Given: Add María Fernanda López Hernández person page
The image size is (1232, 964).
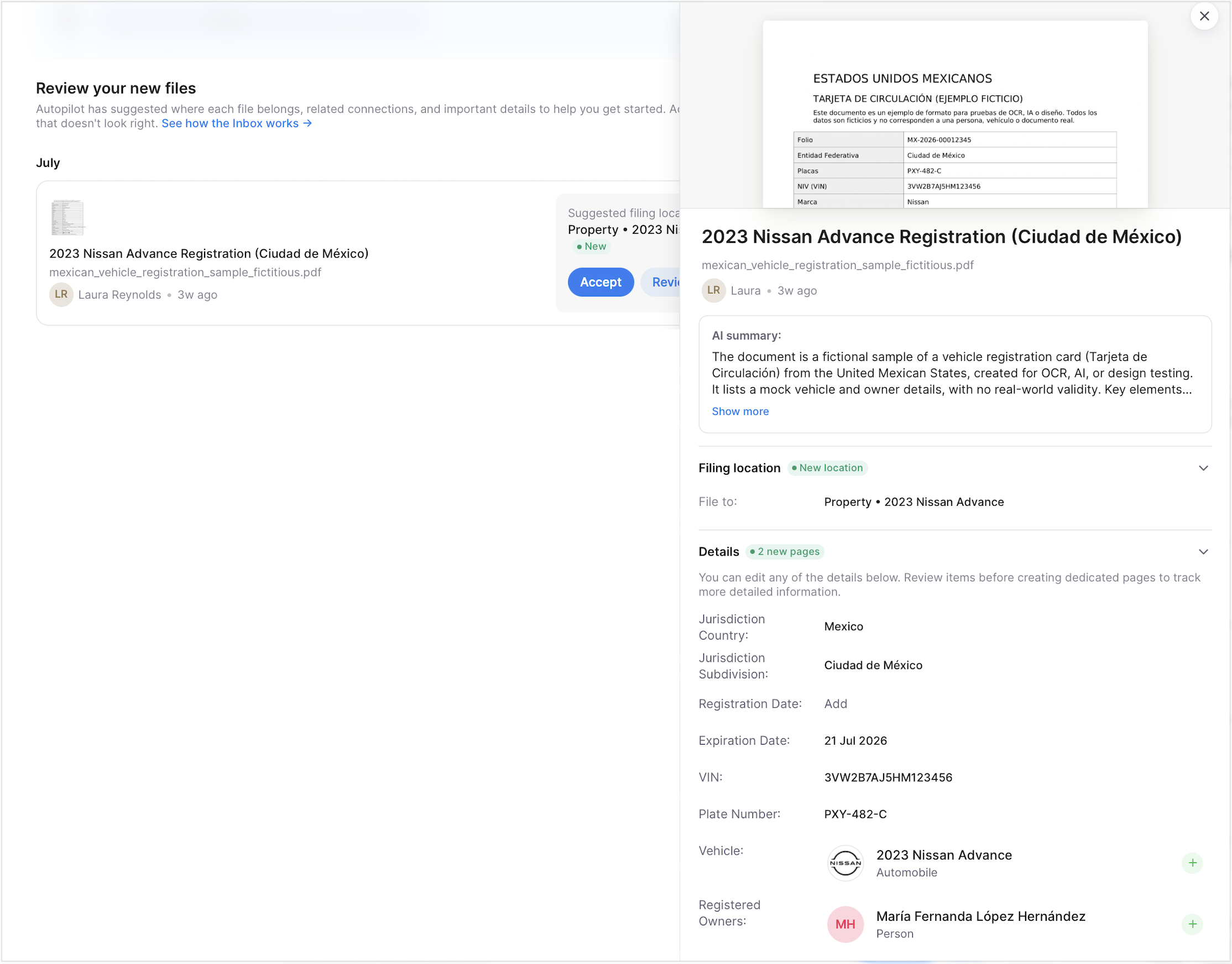Looking at the screenshot, I should (x=1192, y=924).
